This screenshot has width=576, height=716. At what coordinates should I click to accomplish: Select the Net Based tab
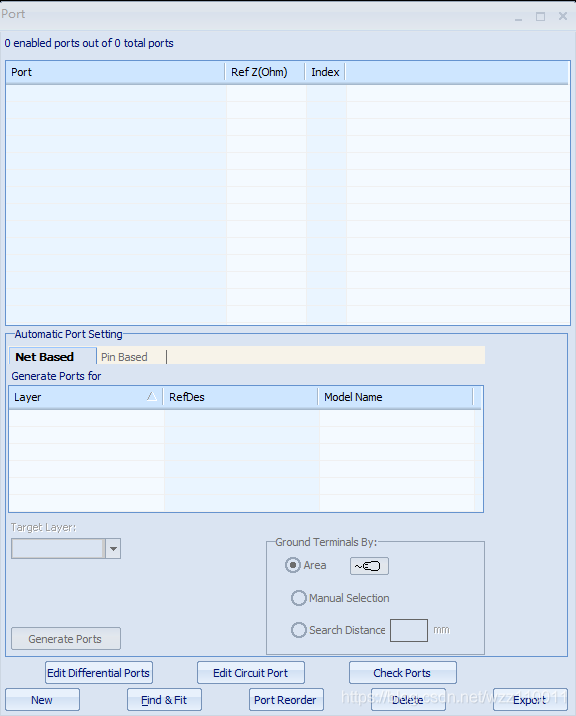[x=44, y=357]
